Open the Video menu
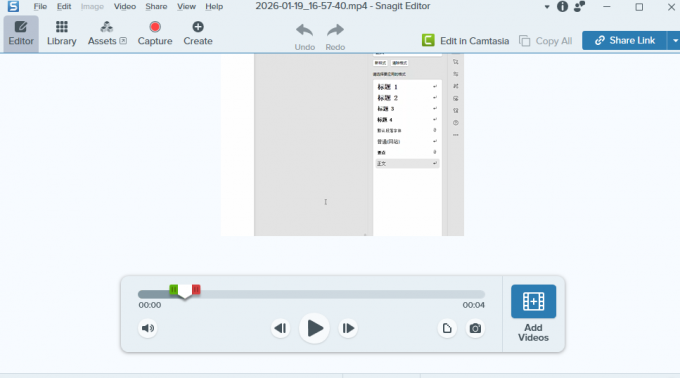This screenshot has height=378, width=680. pyautogui.click(x=124, y=7)
